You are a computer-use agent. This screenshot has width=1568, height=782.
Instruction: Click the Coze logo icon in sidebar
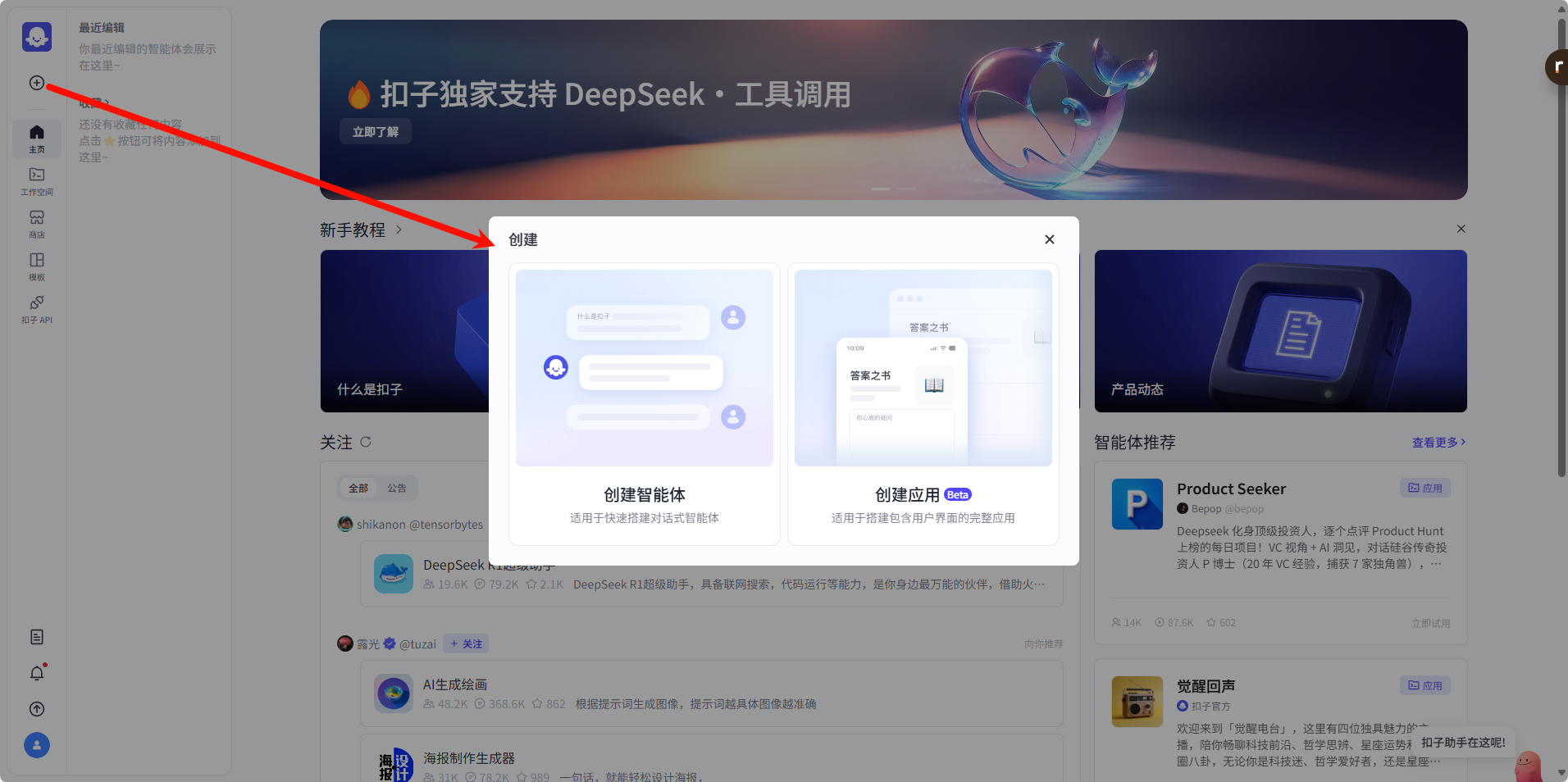tap(37, 37)
